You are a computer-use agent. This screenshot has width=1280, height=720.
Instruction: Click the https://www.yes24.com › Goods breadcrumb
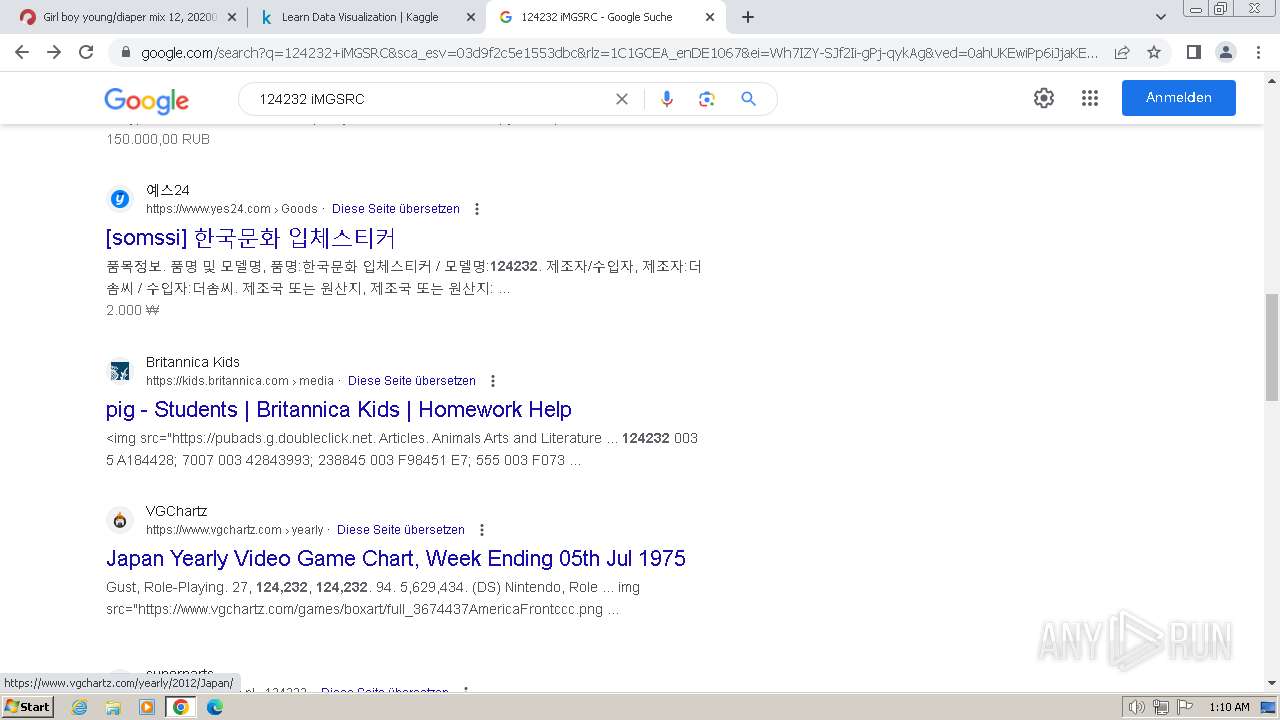(232, 209)
